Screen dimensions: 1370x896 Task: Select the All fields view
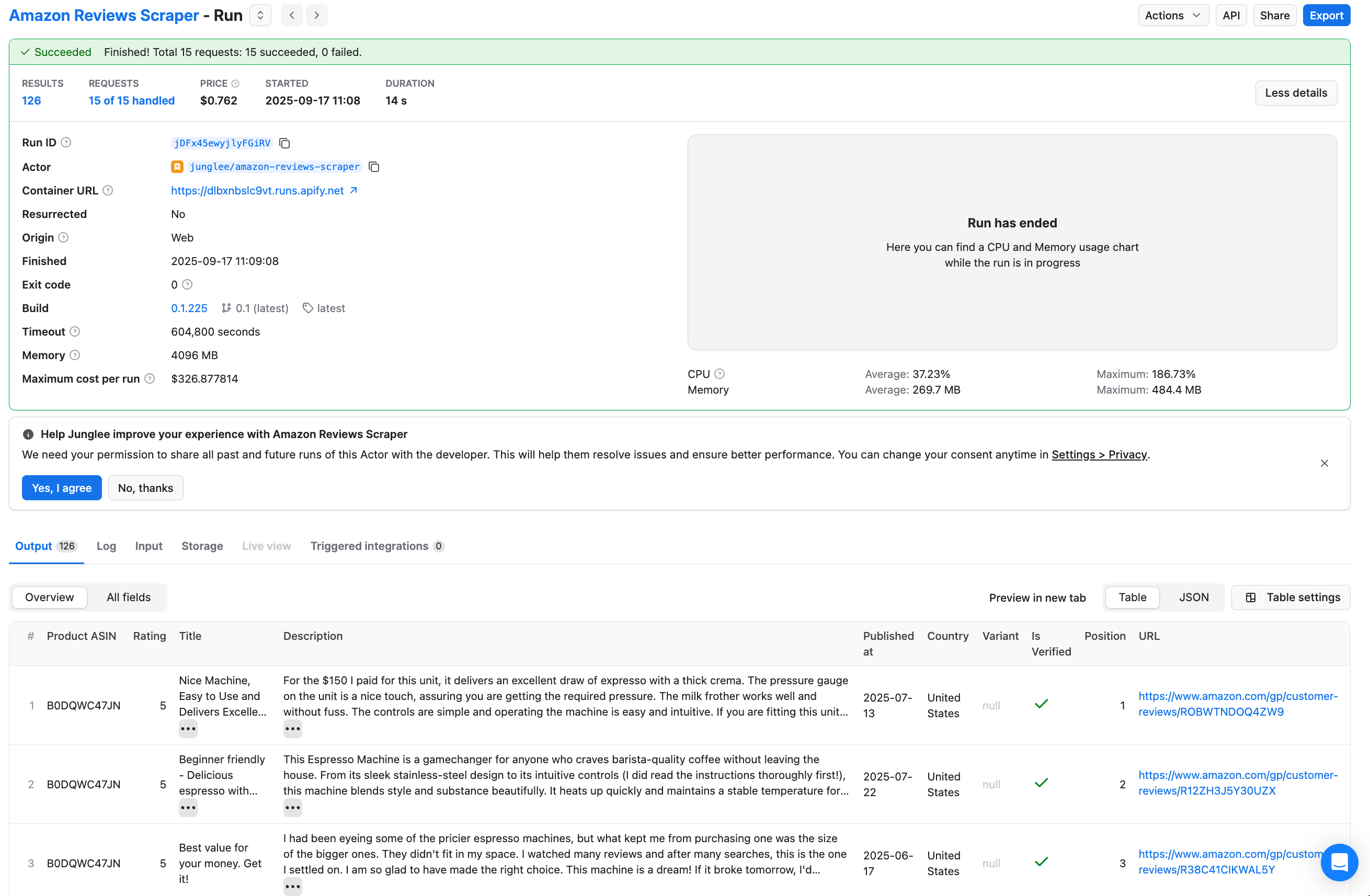128,598
